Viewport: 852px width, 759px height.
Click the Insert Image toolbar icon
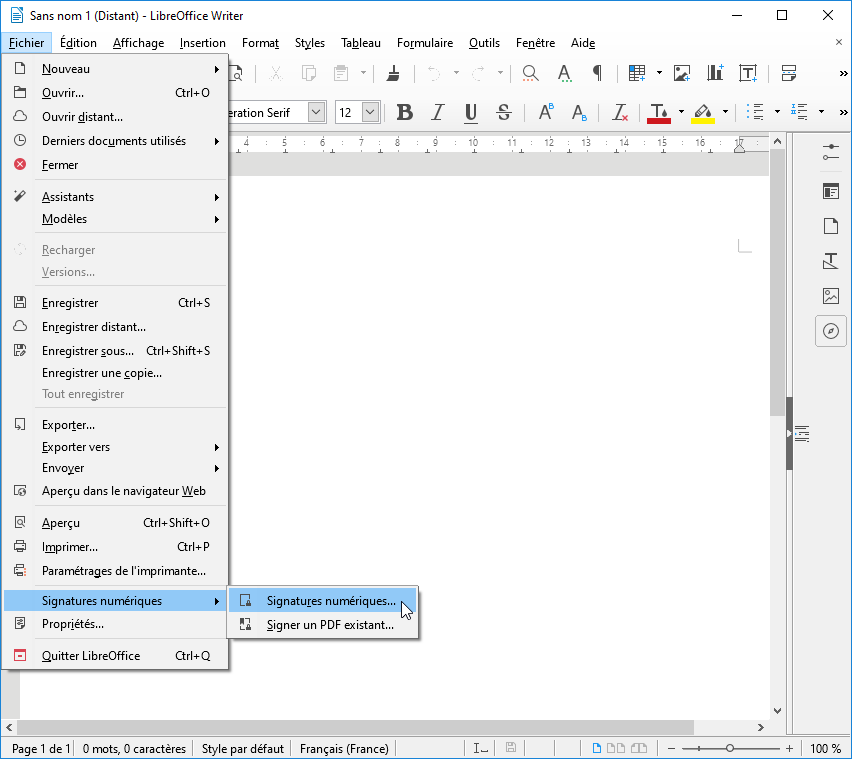click(682, 73)
